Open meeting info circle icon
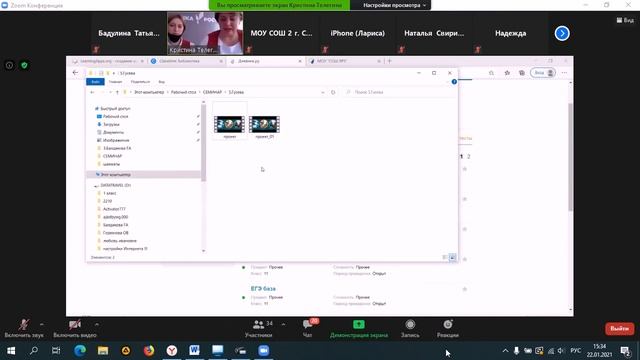640x360 pixels. (9, 65)
